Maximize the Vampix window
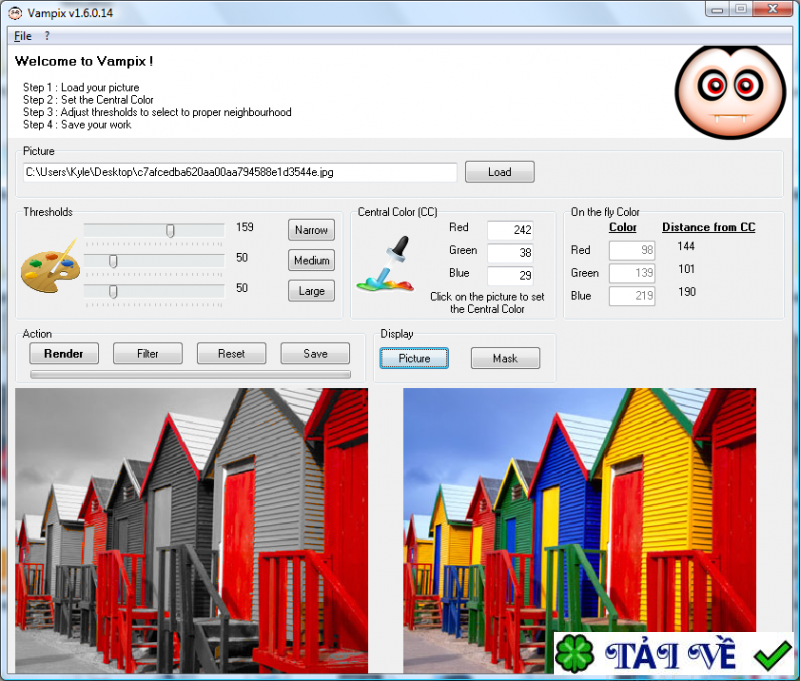The height and width of the screenshot is (681, 800). coord(741,9)
